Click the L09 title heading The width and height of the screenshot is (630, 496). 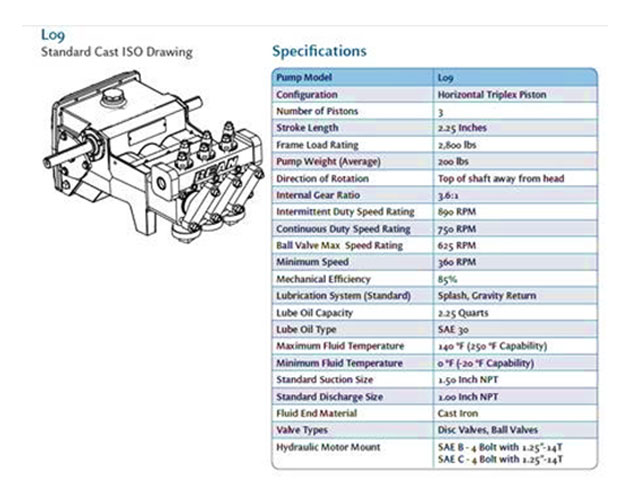(53, 35)
